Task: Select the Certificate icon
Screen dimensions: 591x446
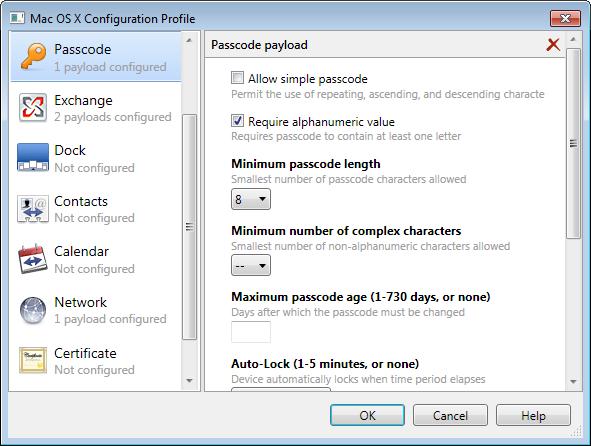Action: 33,360
